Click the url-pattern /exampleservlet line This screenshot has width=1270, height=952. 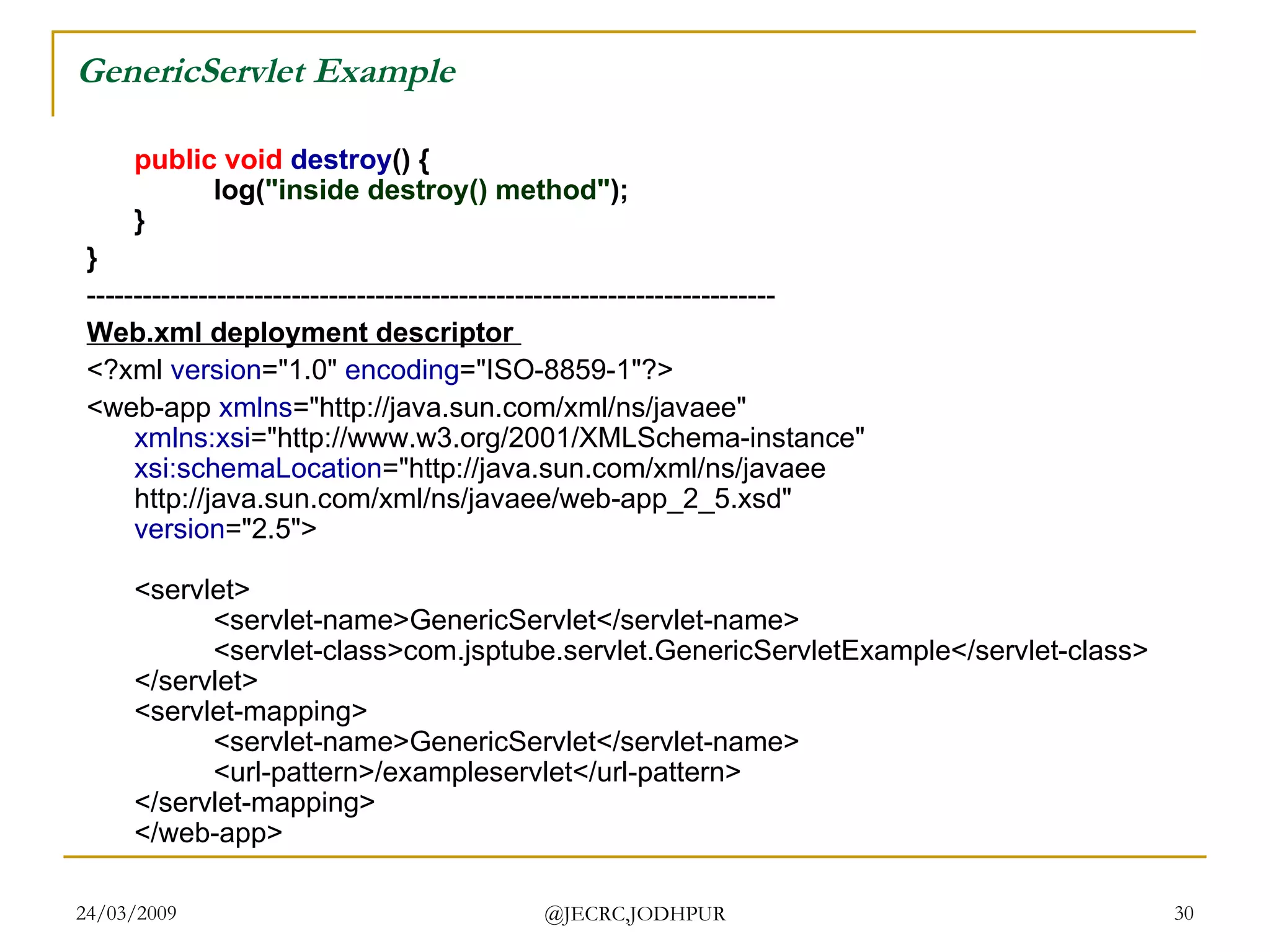click(477, 772)
